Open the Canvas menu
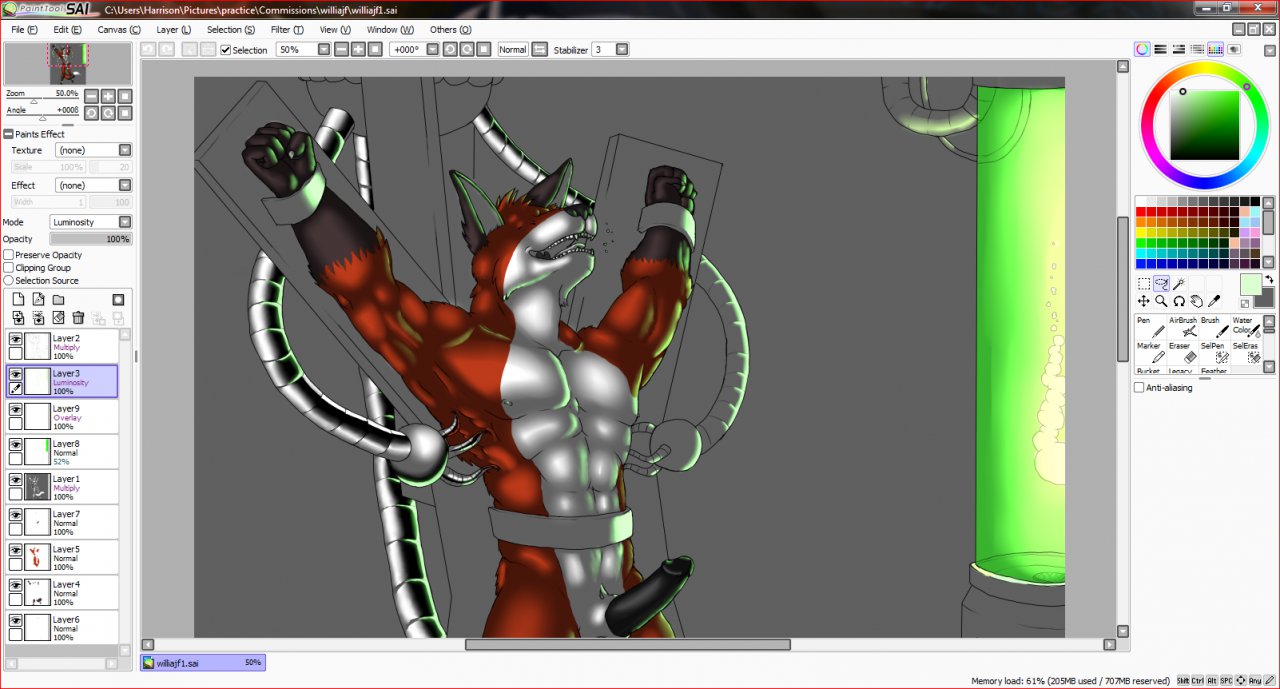The width and height of the screenshot is (1280, 689). [118, 30]
